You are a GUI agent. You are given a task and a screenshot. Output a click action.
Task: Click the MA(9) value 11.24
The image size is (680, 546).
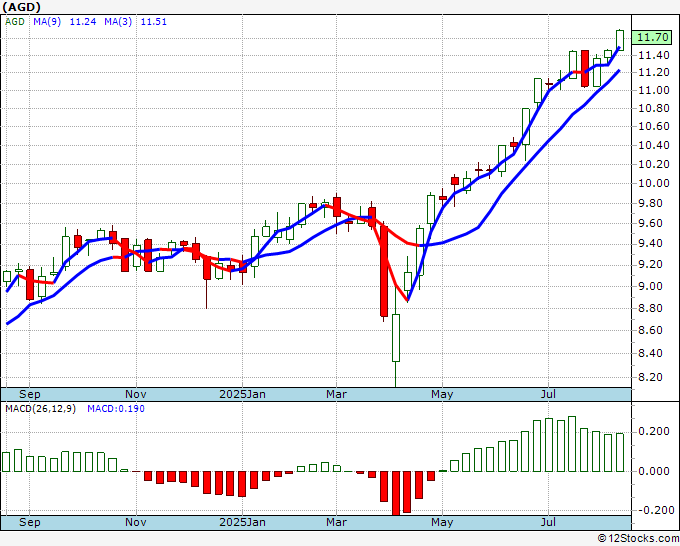click(83, 21)
